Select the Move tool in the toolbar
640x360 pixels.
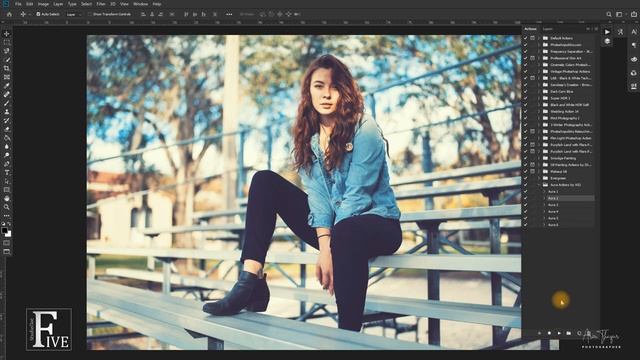click(x=7, y=34)
